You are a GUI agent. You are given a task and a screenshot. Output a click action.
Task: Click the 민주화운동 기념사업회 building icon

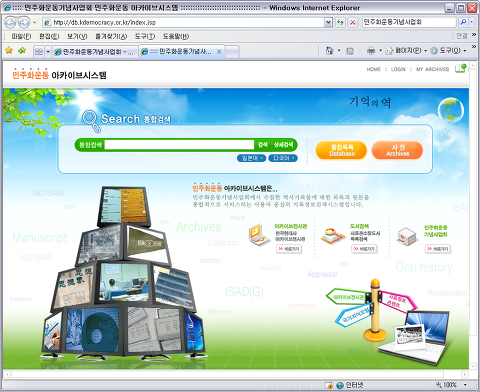click(407, 237)
